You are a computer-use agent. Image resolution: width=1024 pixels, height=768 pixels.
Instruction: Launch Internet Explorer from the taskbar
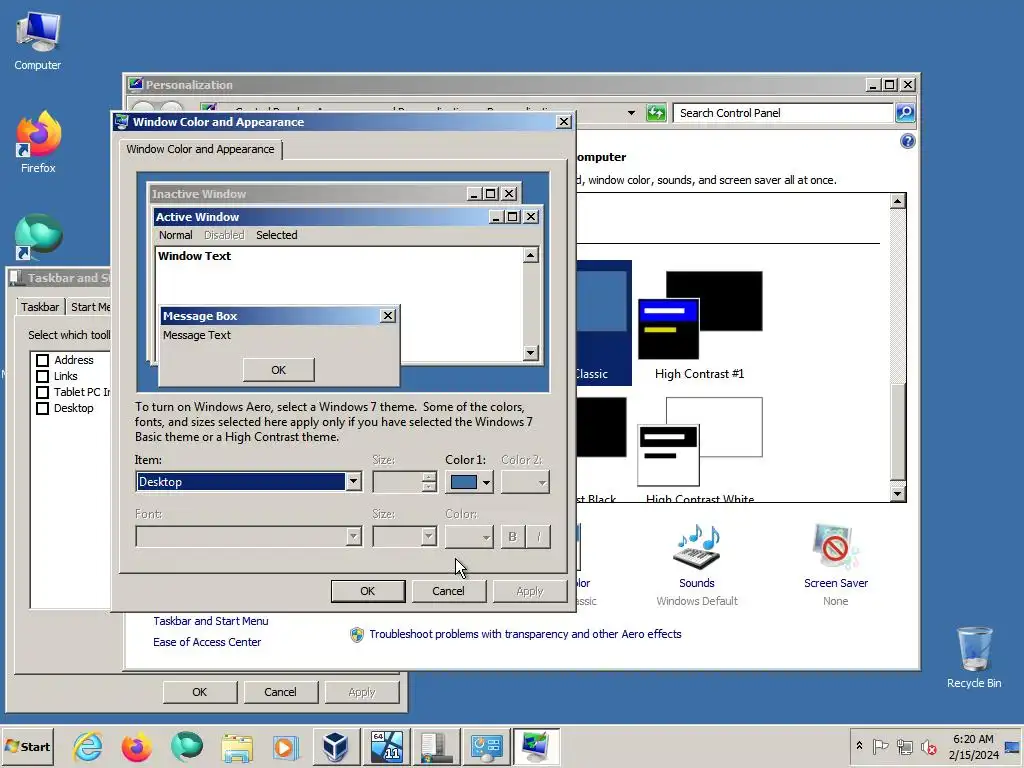coord(88,746)
